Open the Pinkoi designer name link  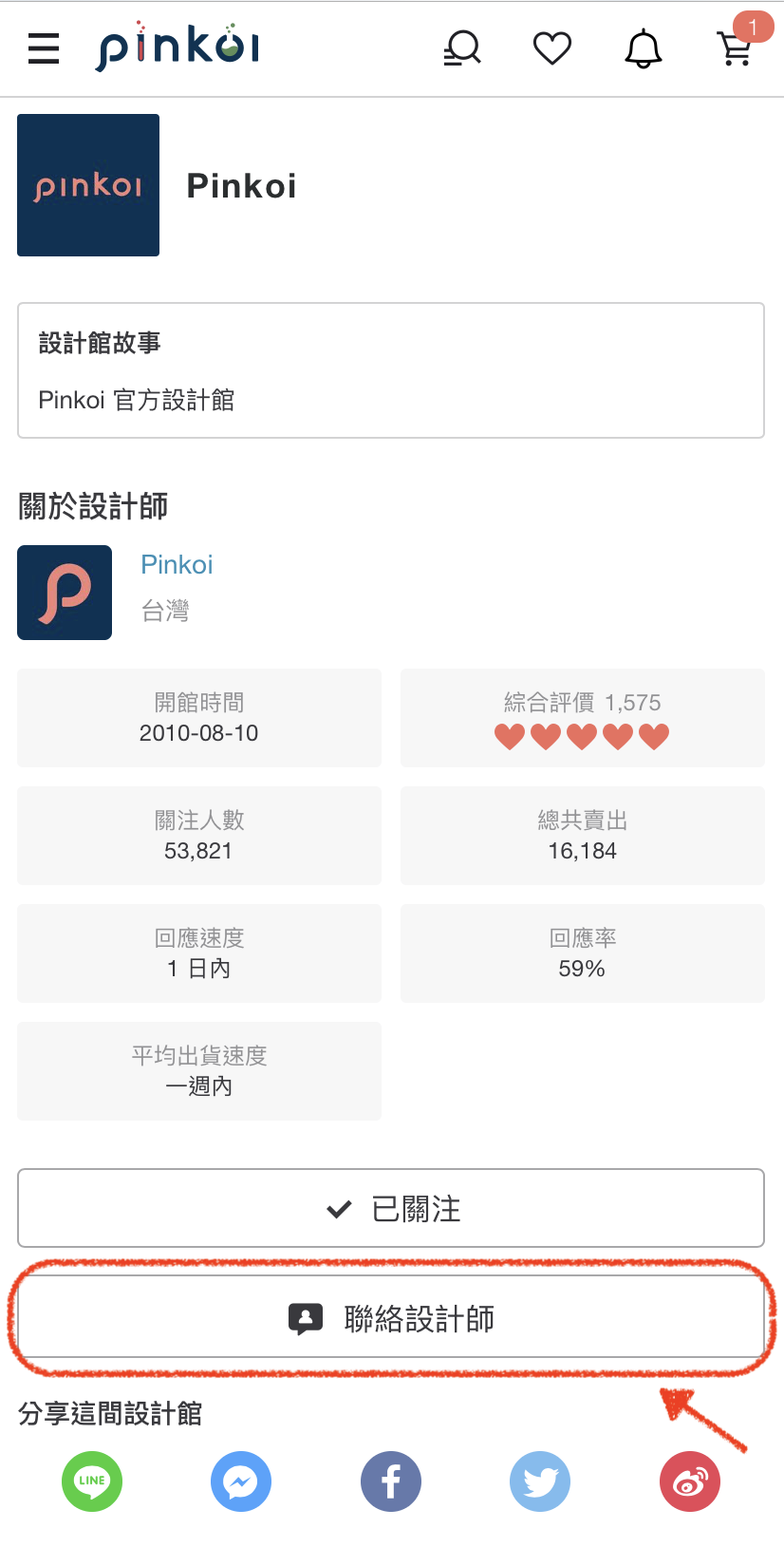coord(177,564)
